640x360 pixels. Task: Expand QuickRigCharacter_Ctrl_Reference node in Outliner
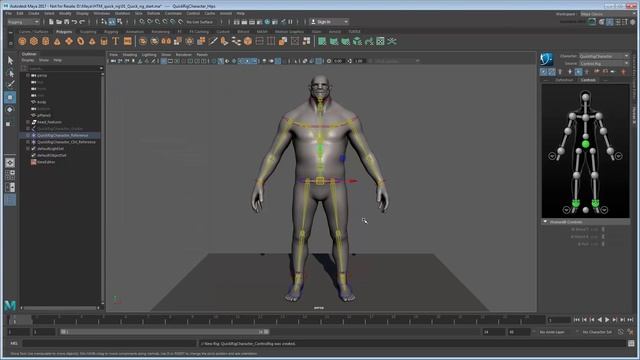(x=28, y=142)
